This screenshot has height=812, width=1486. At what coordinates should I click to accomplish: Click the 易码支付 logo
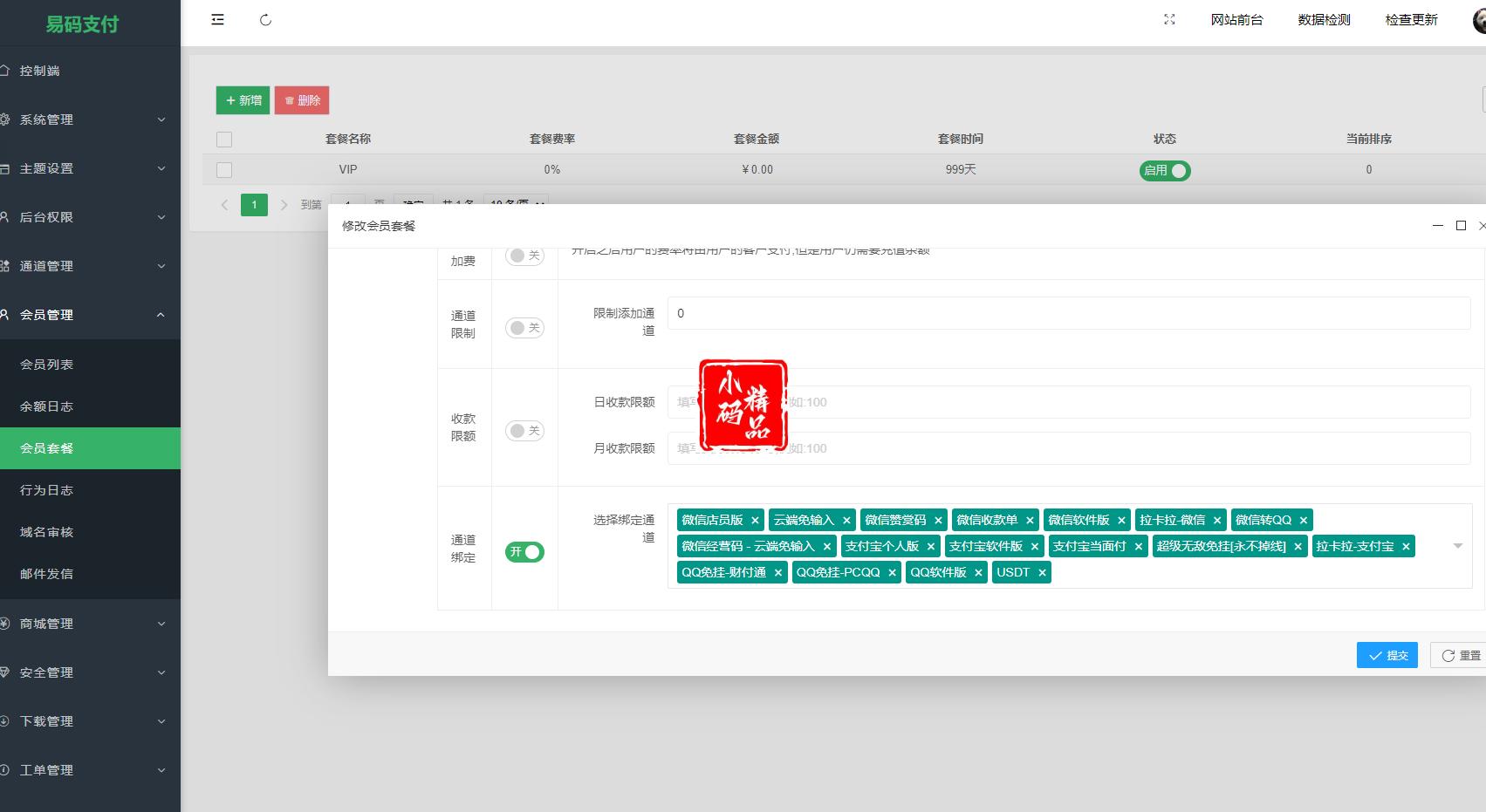point(82,24)
